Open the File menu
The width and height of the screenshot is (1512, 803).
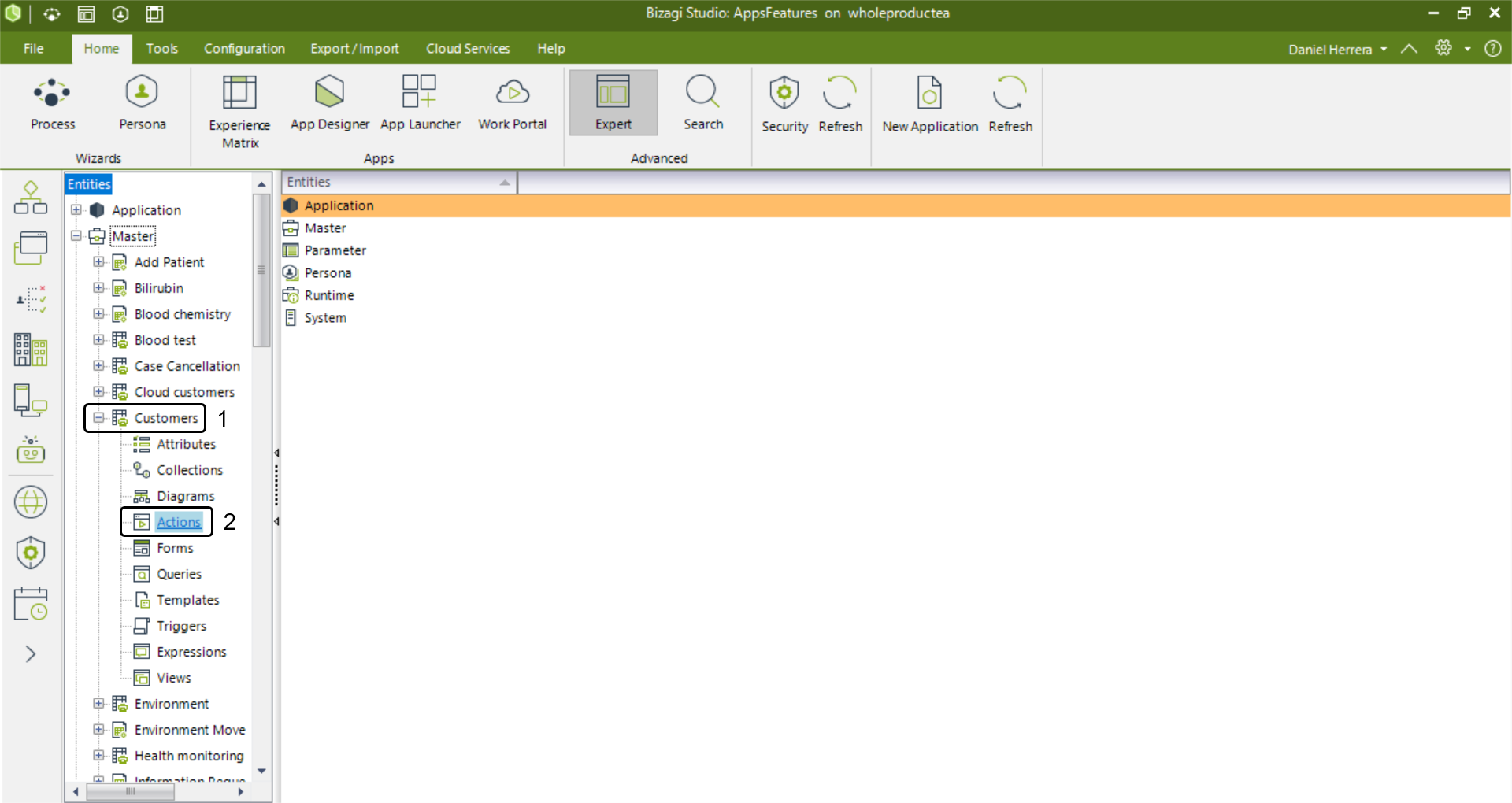click(34, 48)
